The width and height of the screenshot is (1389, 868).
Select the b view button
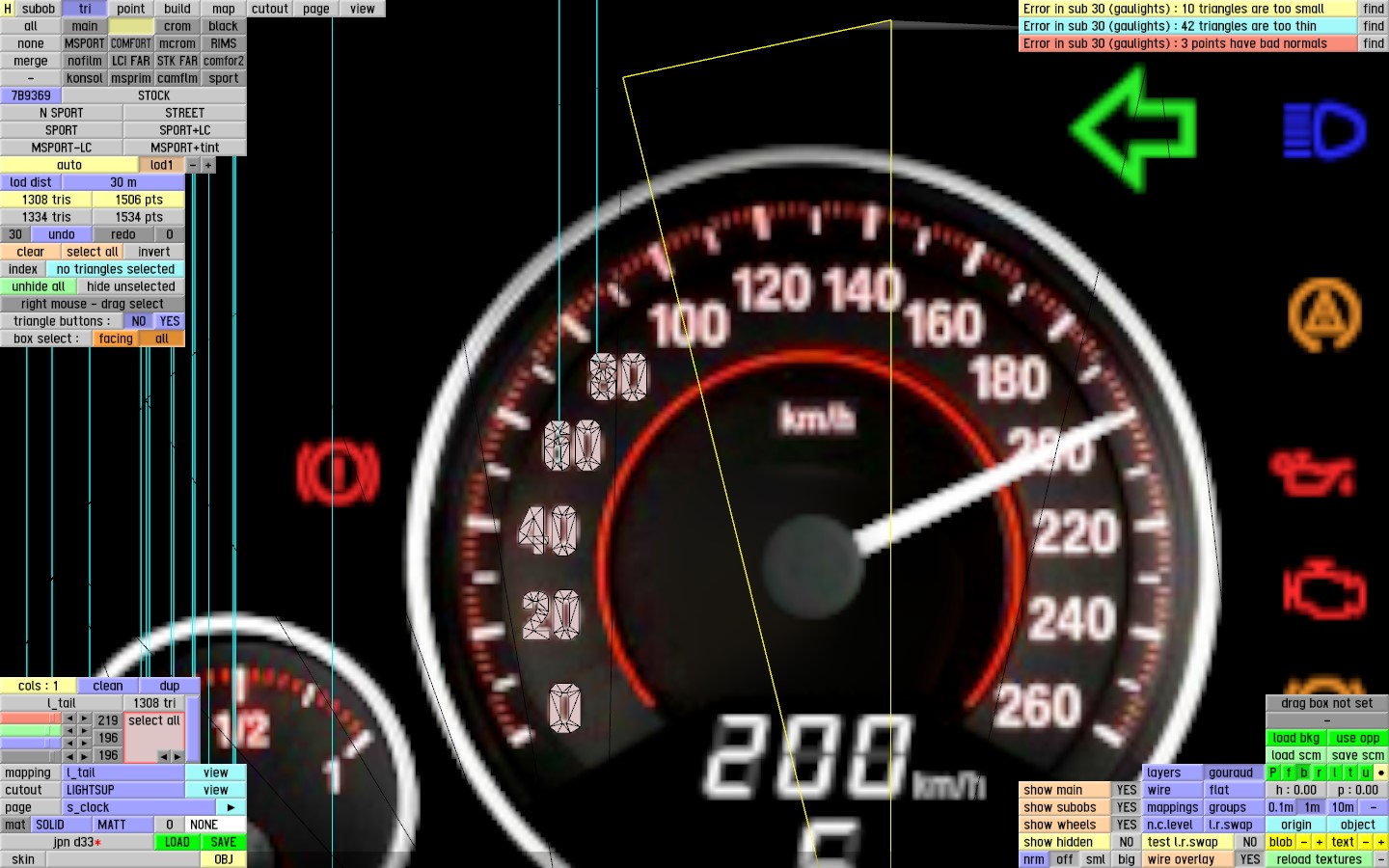coord(1304,773)
